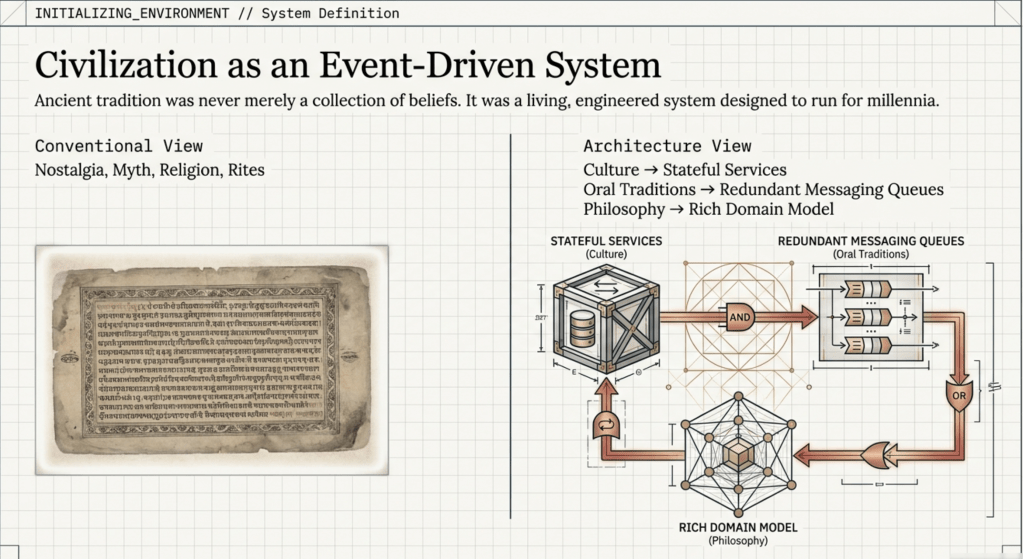Click the OR gate shield icon
1023x559 pixels.
coord(958,395)
